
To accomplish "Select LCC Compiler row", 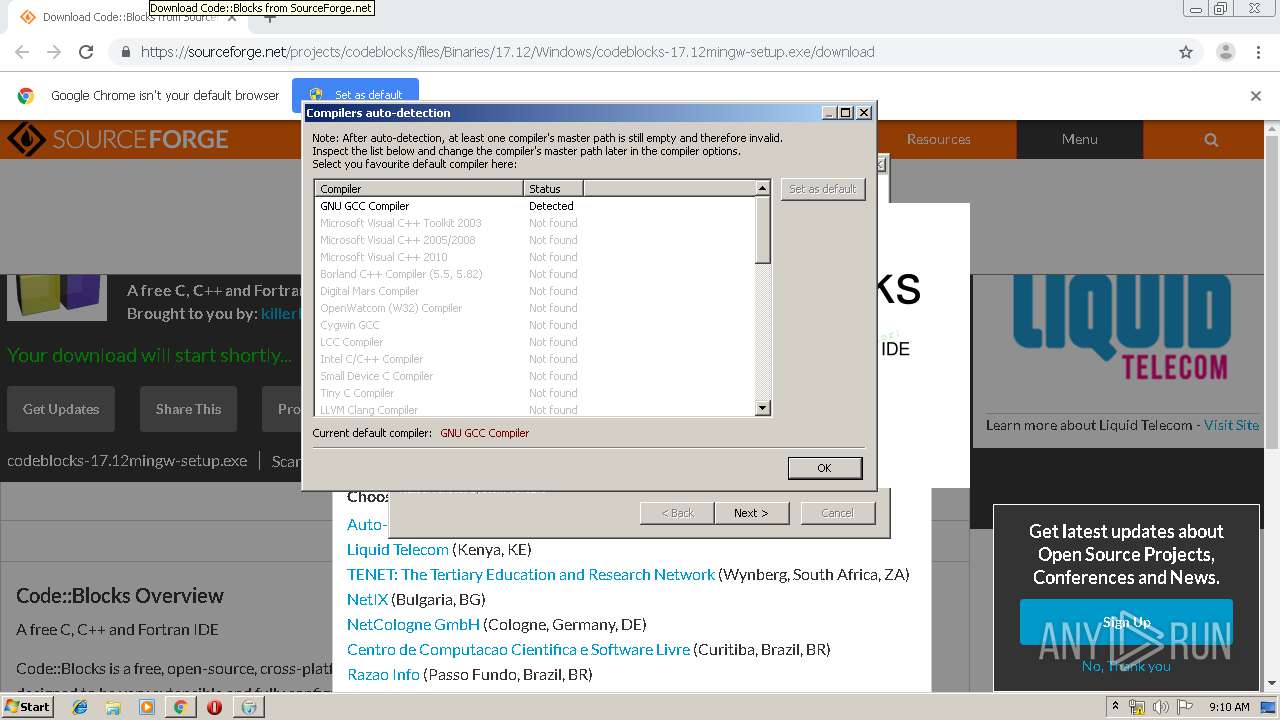I will tap(536, 342).
